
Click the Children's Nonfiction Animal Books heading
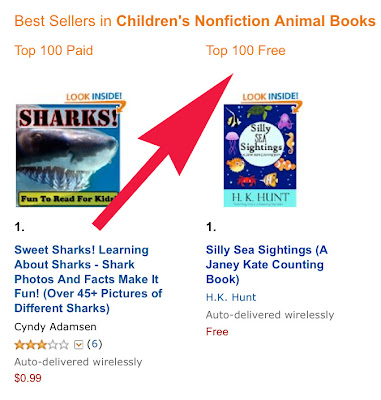(x=246, y=21)
